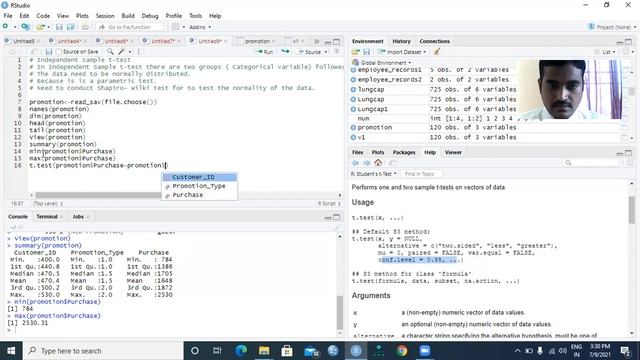Screen dimensions: 640x360
Task: Toggle the Source on Save checkbox
Action: 59,52
